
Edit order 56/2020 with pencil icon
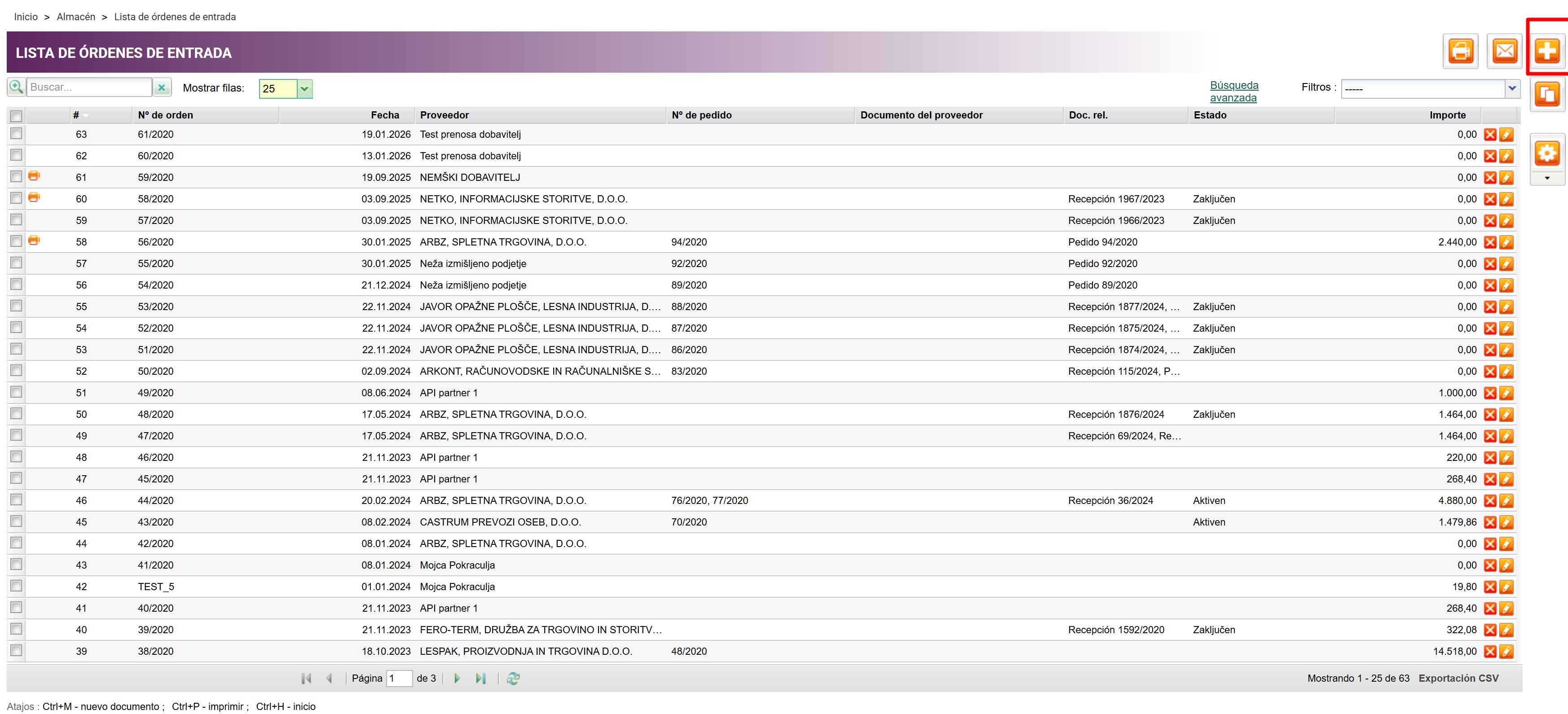1506,243
